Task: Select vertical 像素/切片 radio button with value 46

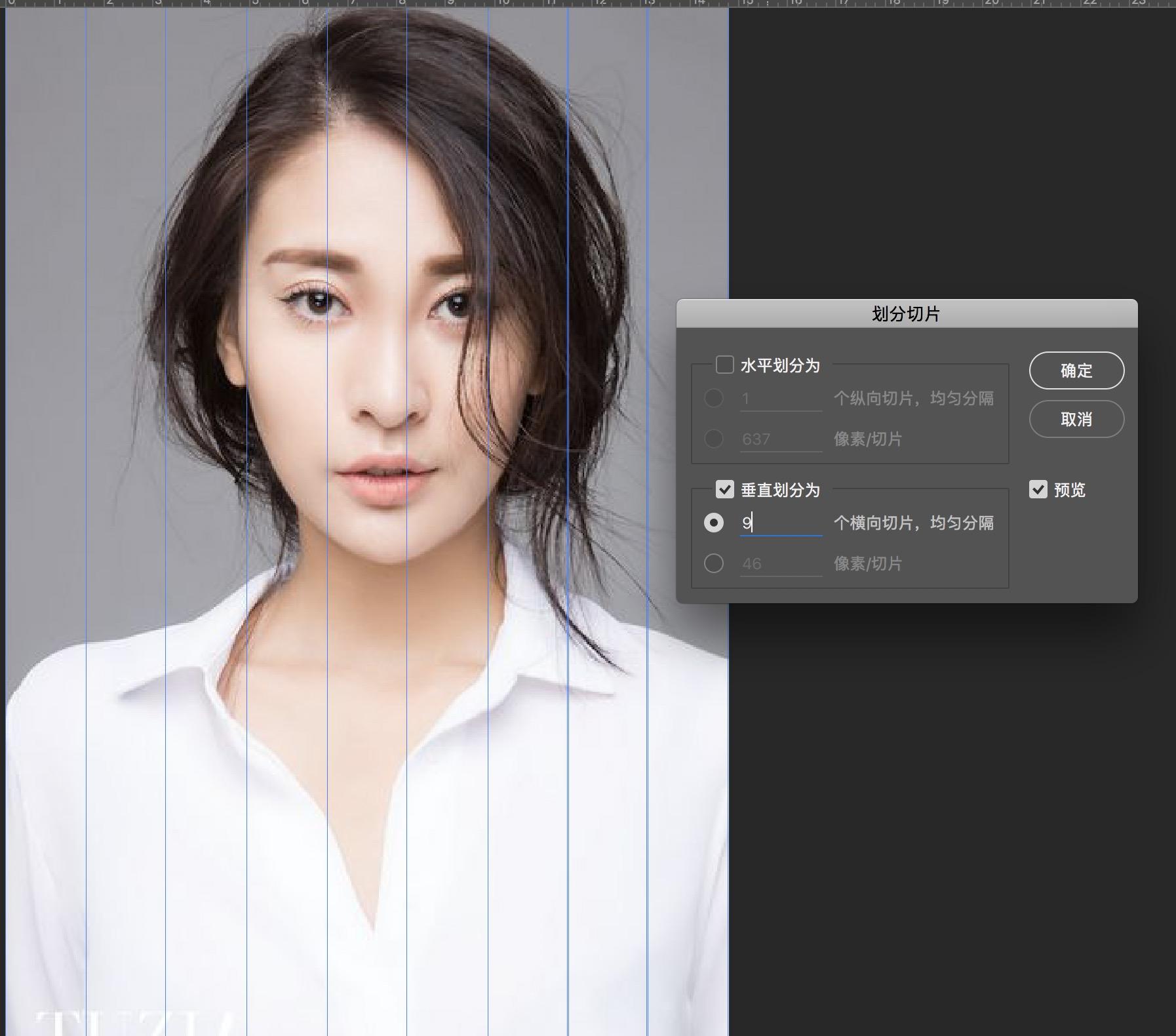Action: (x=714, y=563)
